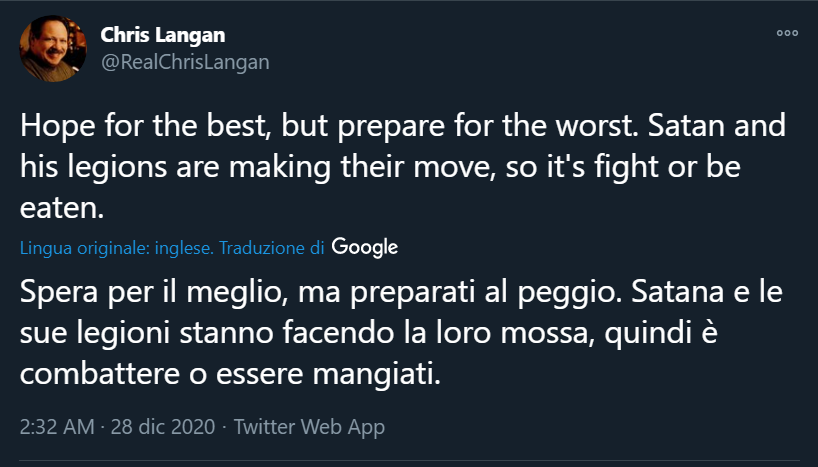Open the three-dot more options menu
Viewport: 818px width, 467px height.
point(787,33)
